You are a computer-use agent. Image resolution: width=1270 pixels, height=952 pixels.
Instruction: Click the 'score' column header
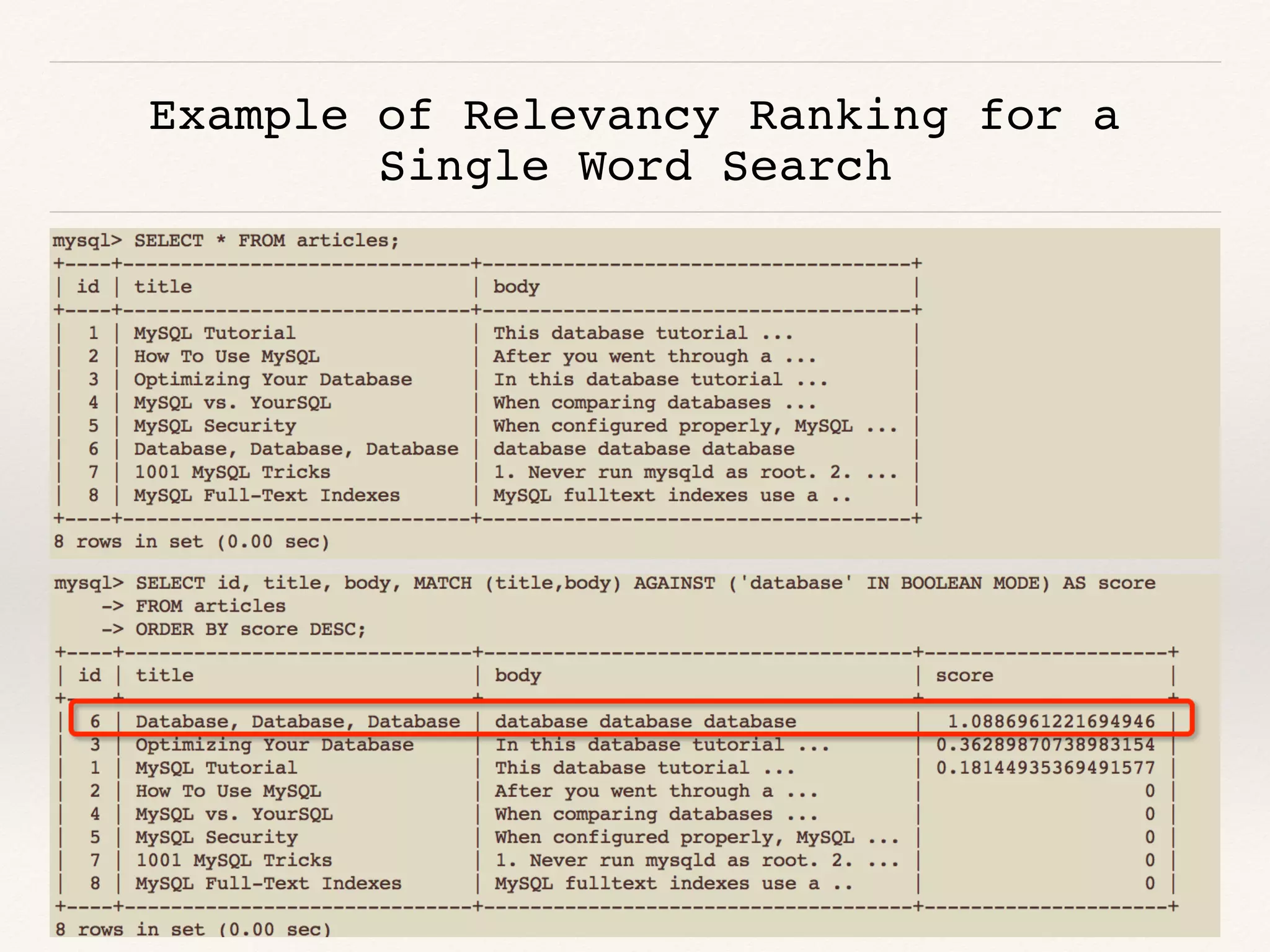pyautogui.click(x=964, y=675)
